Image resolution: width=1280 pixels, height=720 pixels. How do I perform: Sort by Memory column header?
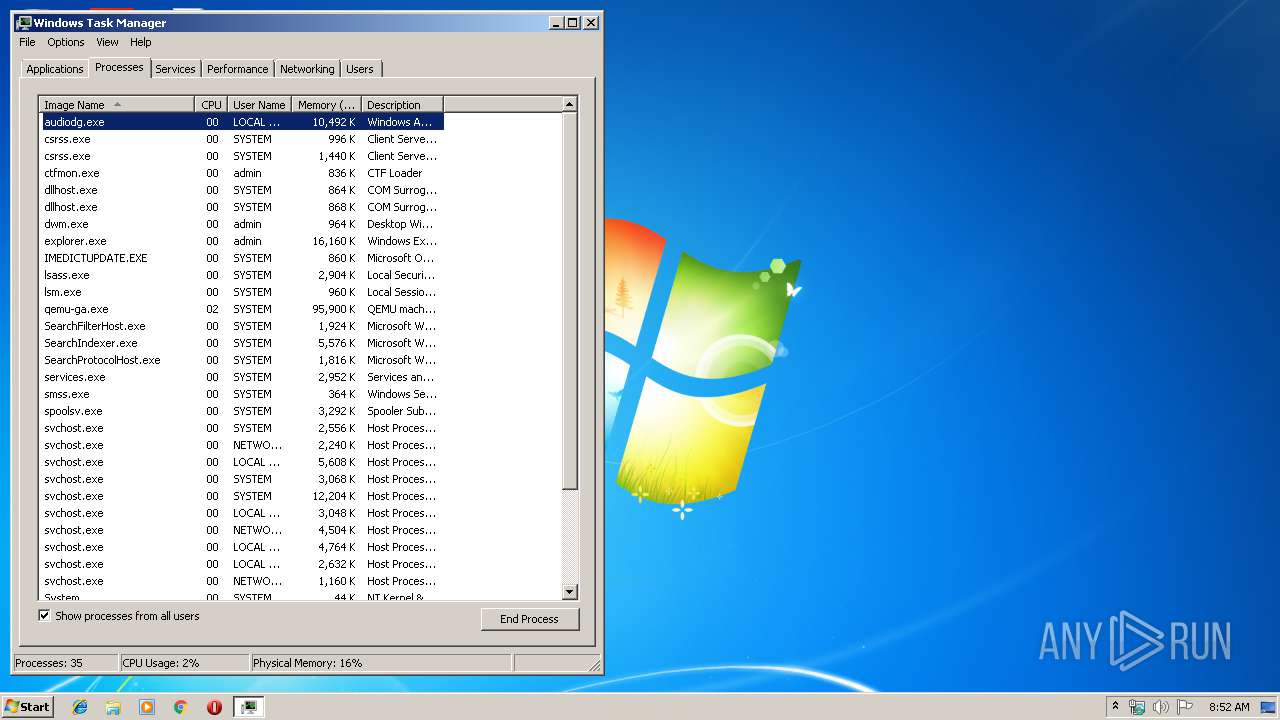point(326,104)
